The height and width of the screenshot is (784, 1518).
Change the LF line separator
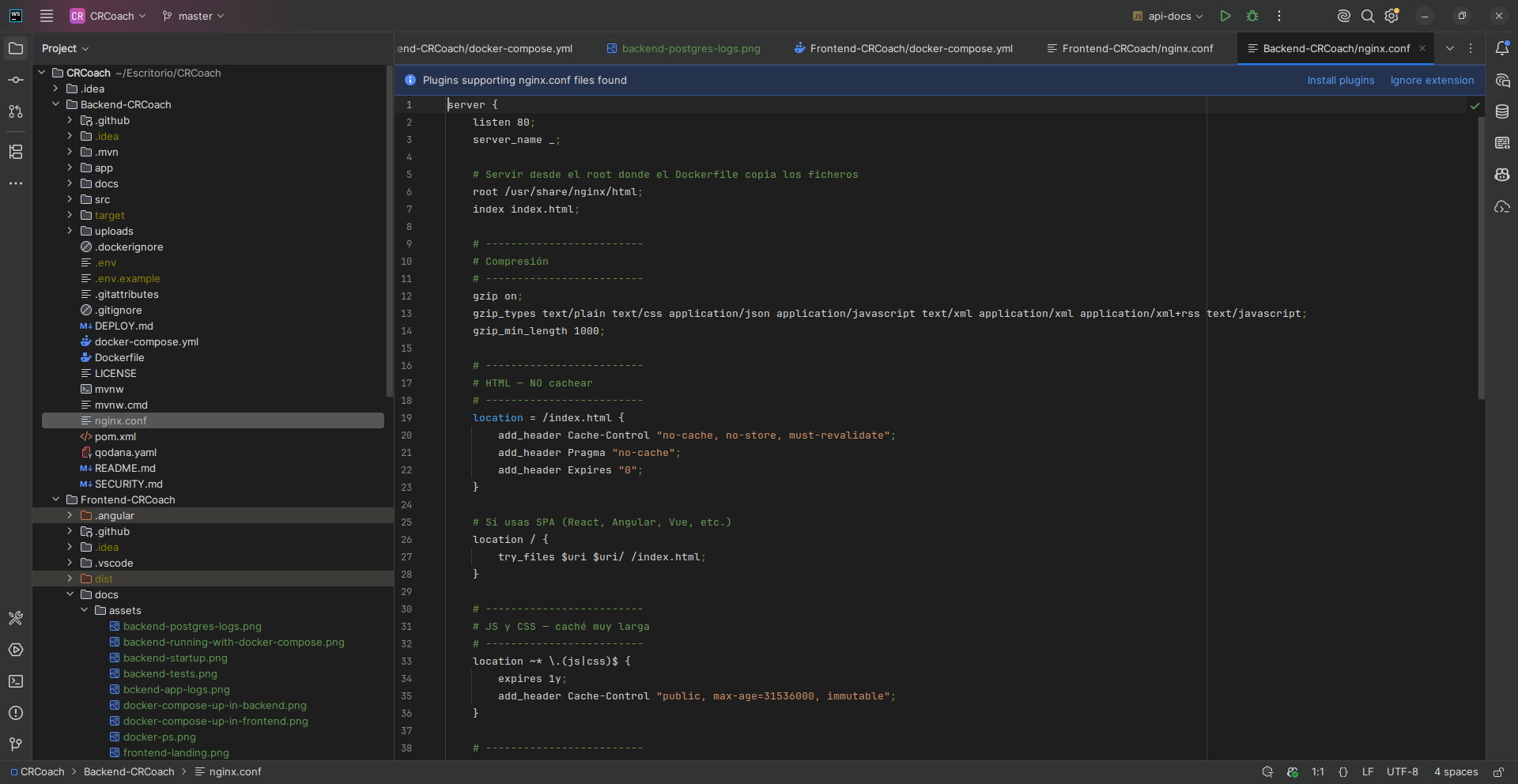1368,772
